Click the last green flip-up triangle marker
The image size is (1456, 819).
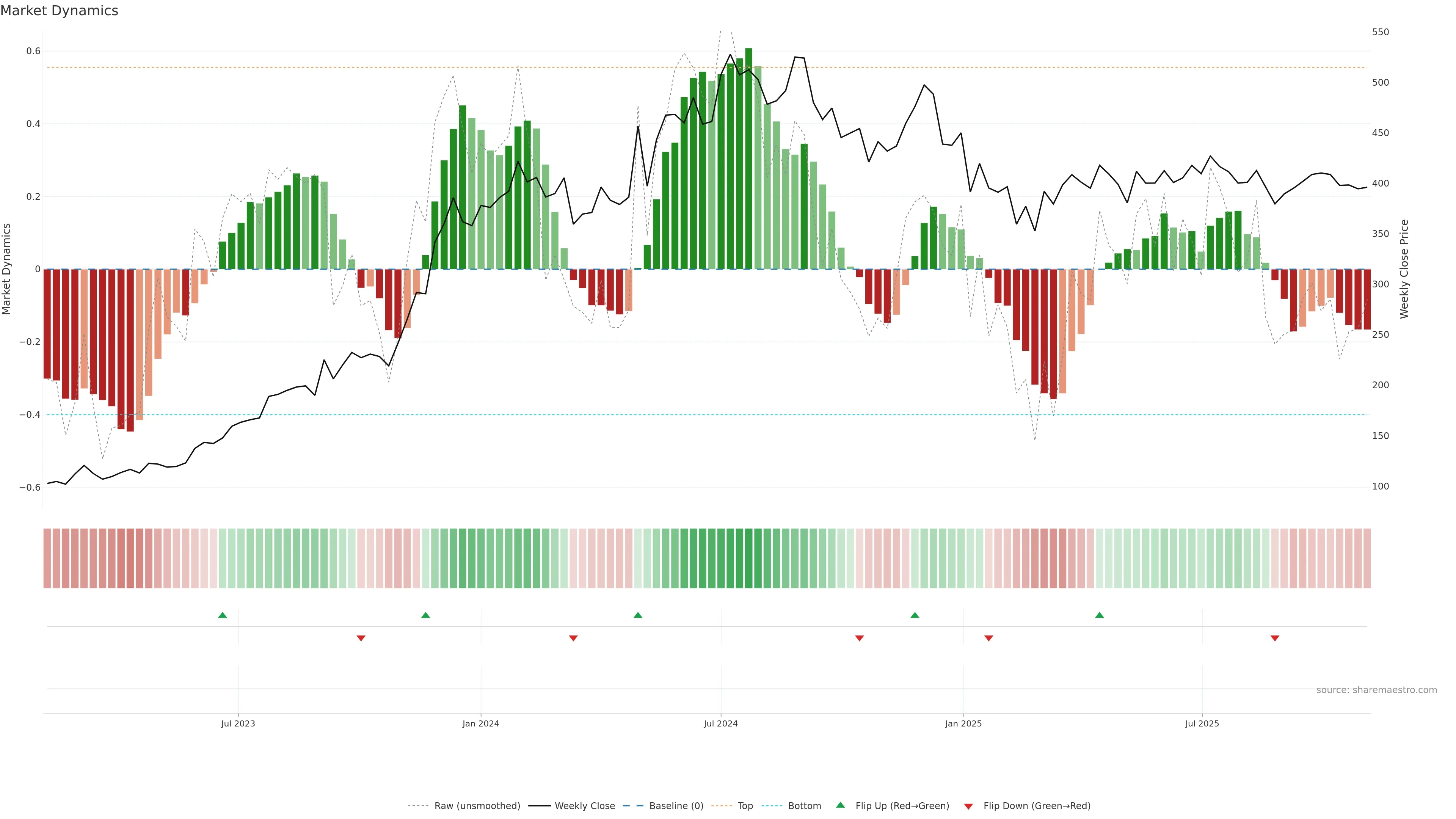(x=1099, y=615)
